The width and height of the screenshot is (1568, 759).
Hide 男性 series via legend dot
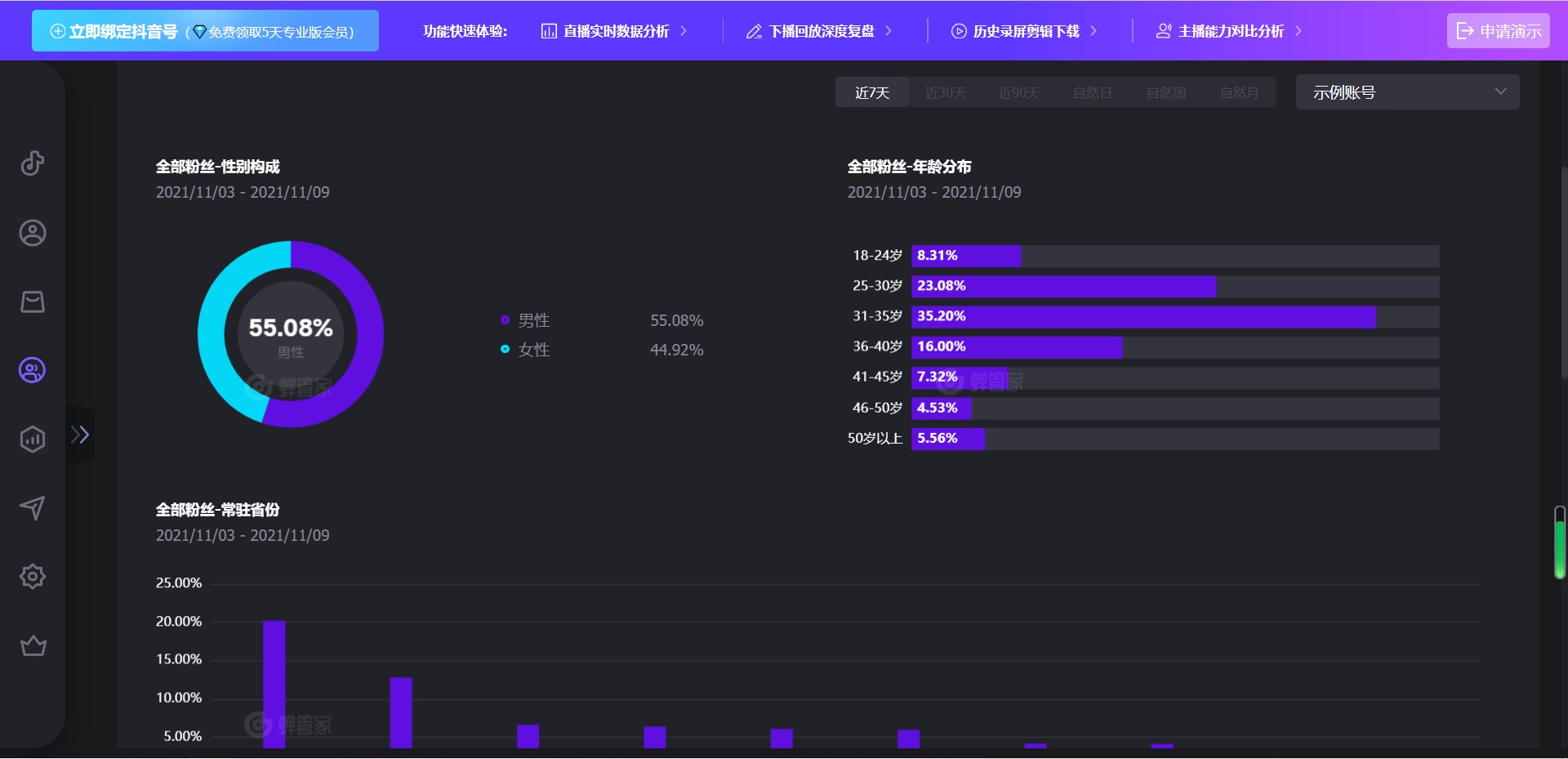pos(504,319)
